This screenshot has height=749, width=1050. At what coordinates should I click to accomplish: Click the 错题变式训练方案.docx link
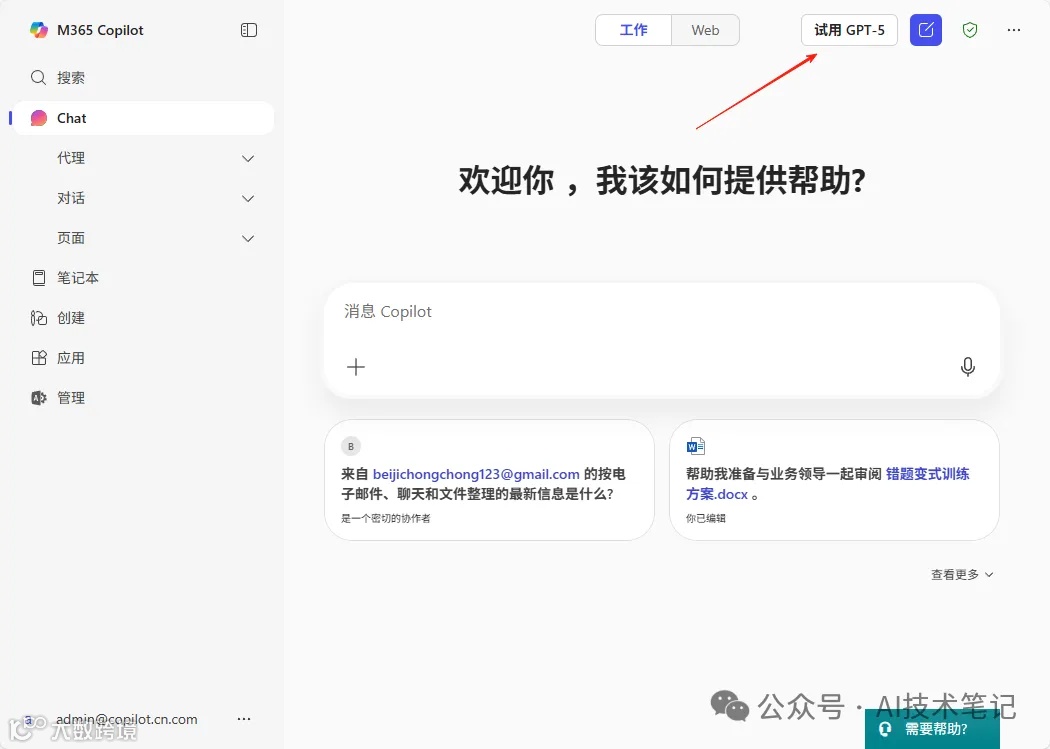(x=827, y=484)
